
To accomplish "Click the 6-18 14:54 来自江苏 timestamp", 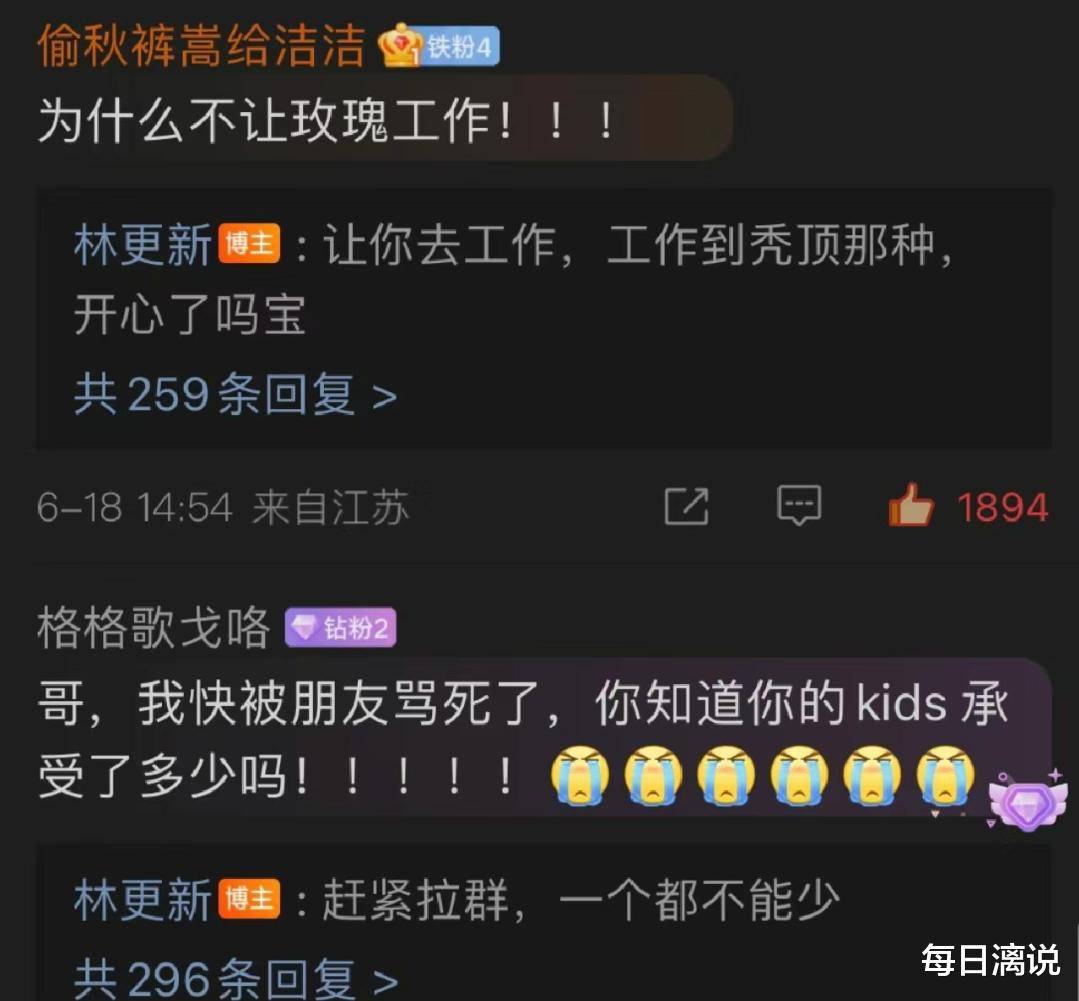I will pos(223,508).
